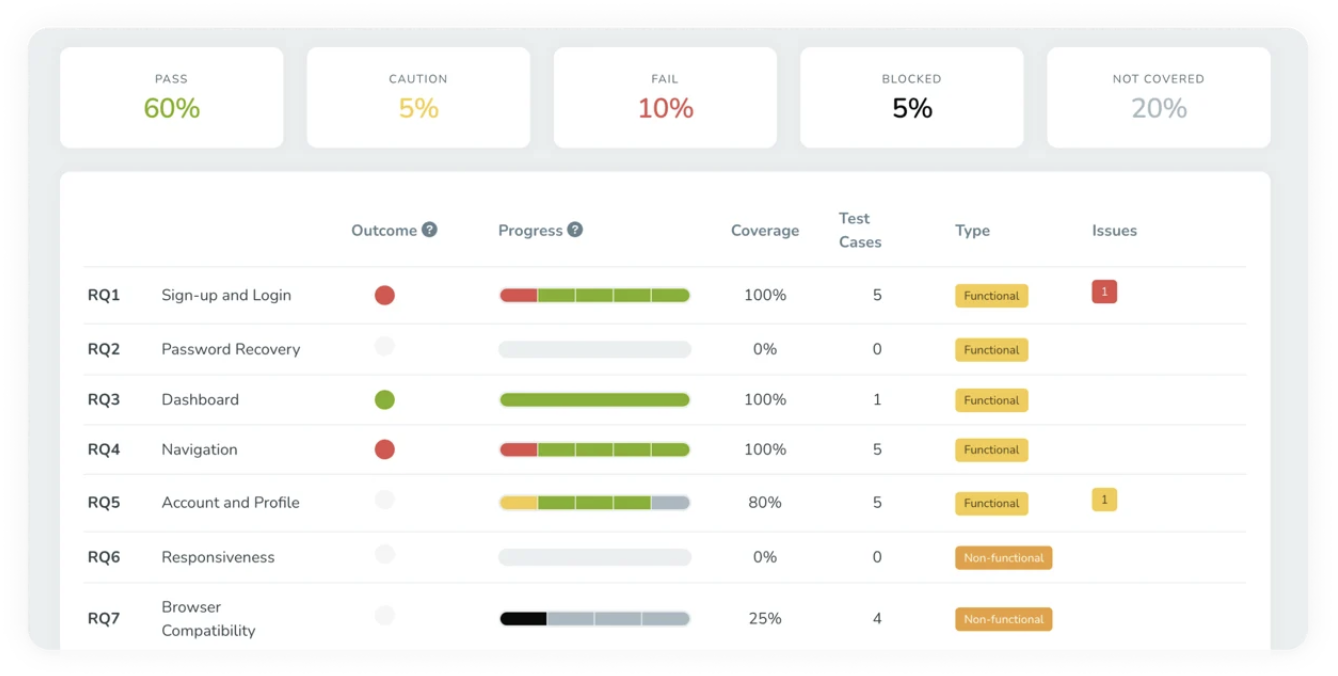Open the Sign-up and Login requirement
1338x676 pixels.
pyautogui.click(x=226, y=295)
